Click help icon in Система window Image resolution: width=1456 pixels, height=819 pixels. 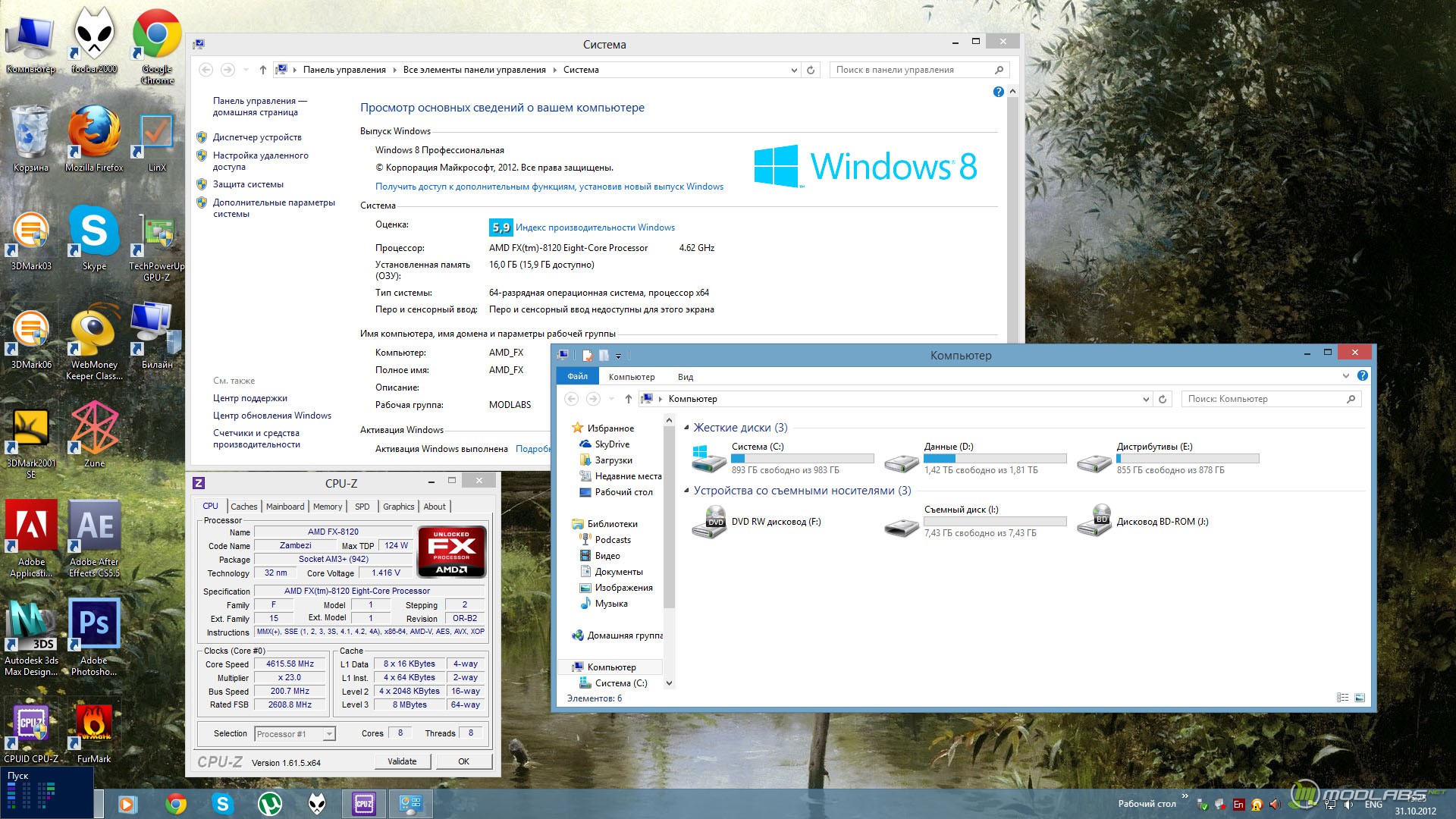pos(998,92)
